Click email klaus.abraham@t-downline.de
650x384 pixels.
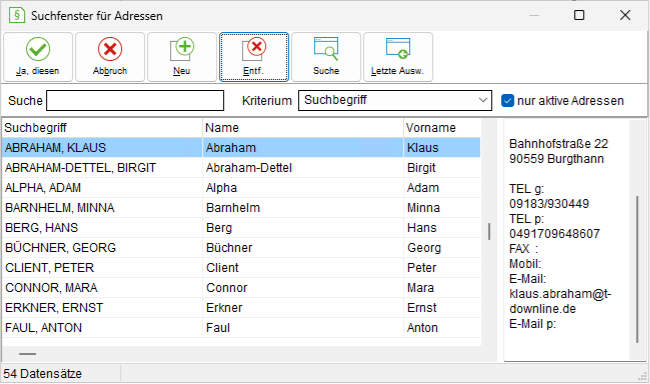[x=560, y=301]
